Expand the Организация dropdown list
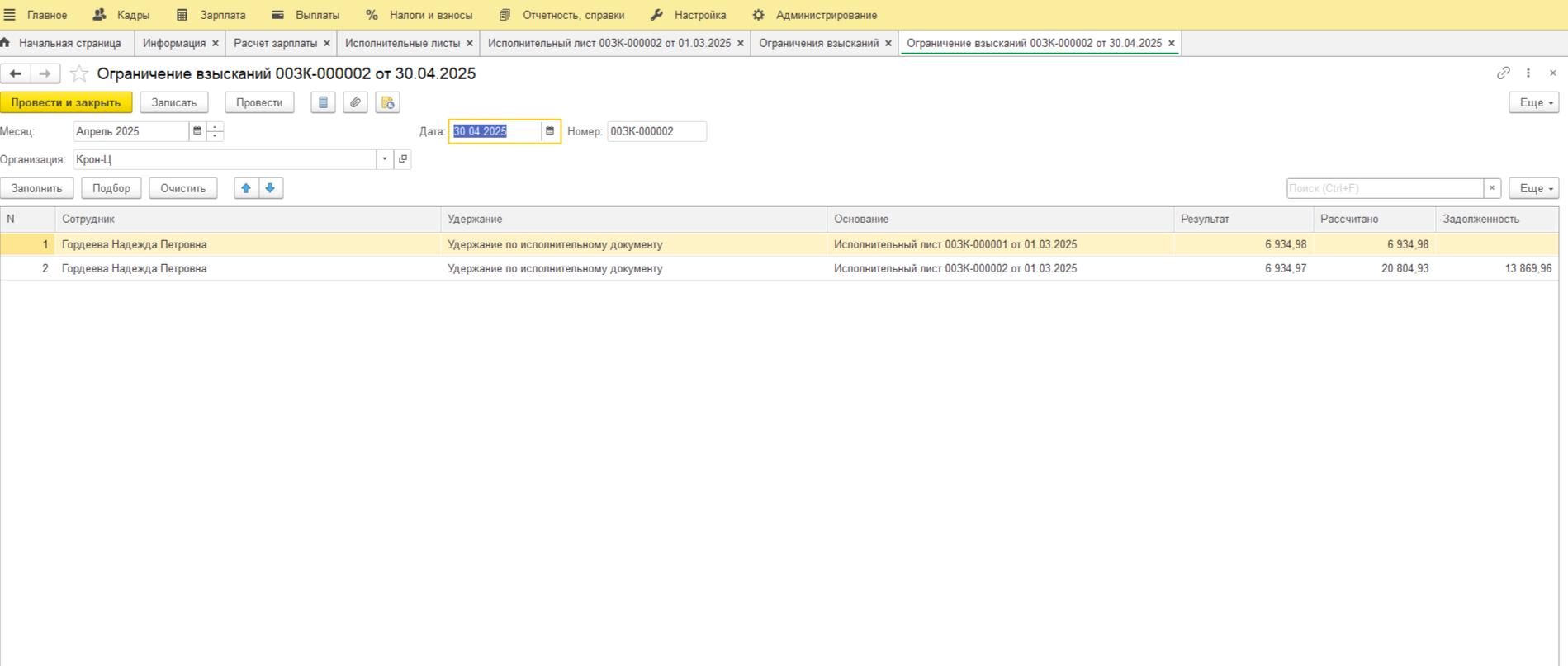The height and width of the screenshot is (666, 1568). (385, 159)
